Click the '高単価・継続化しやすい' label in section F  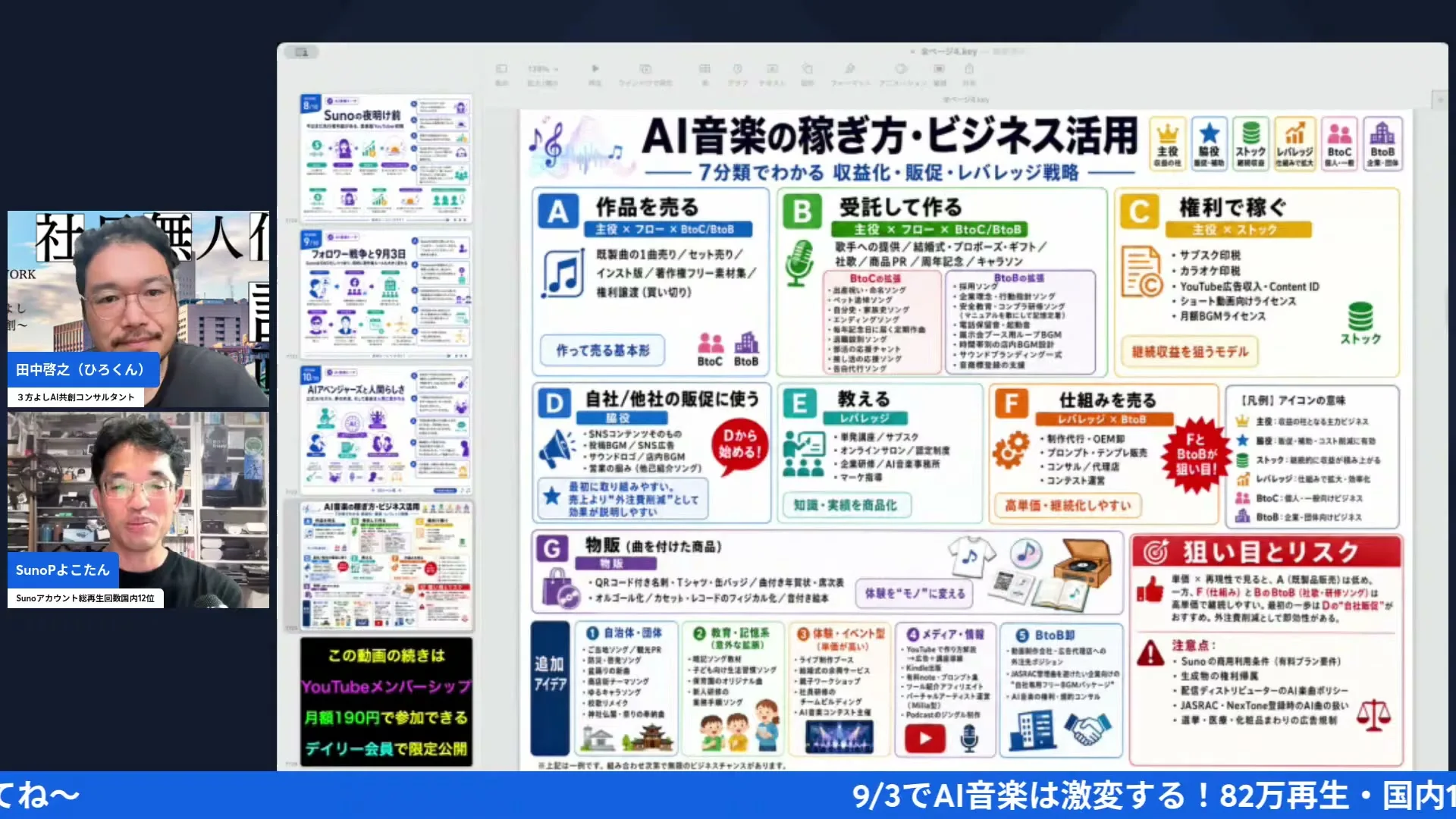(1067, 505)
